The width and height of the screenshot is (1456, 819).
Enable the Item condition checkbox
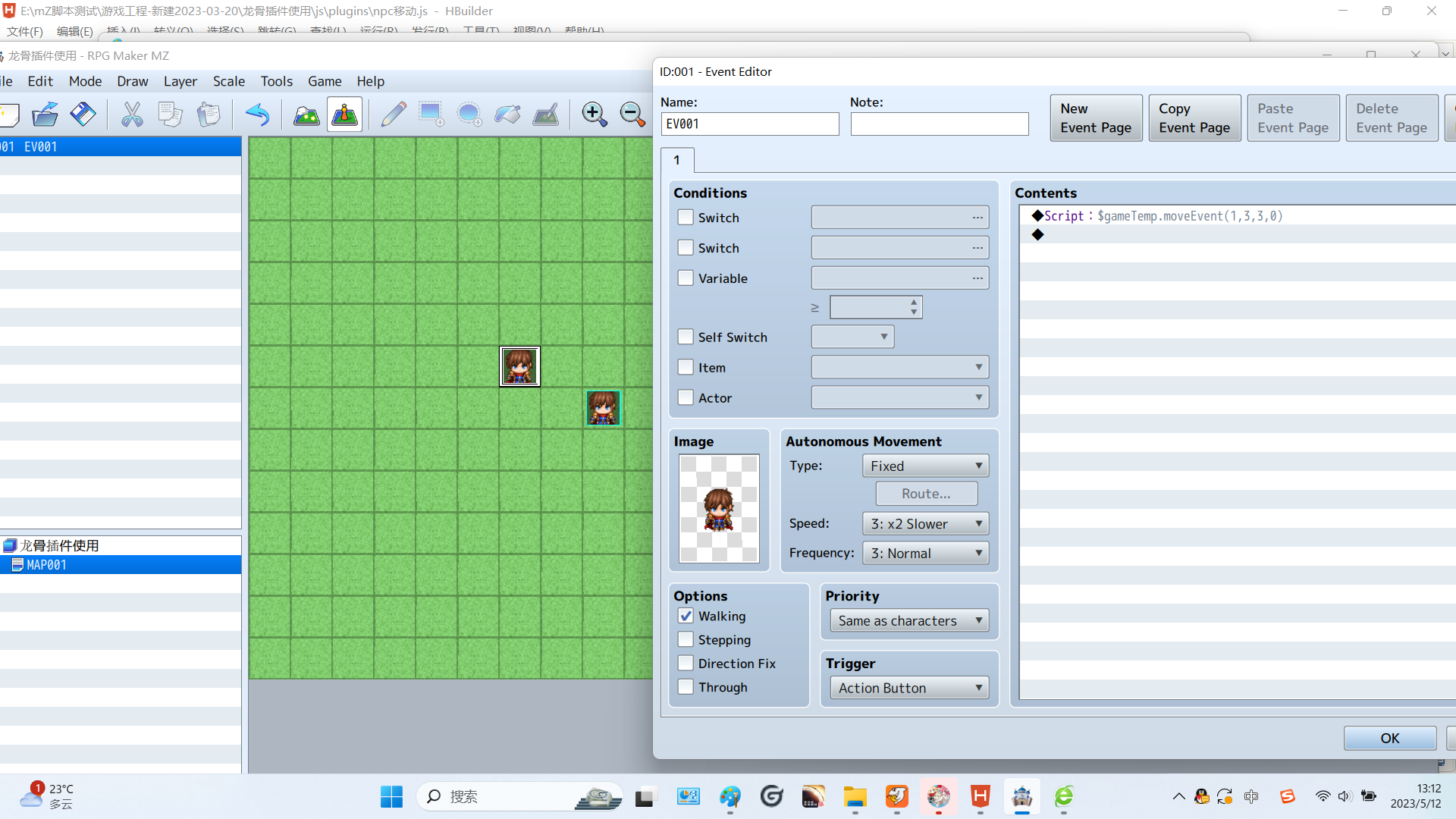tap(686, 367)
